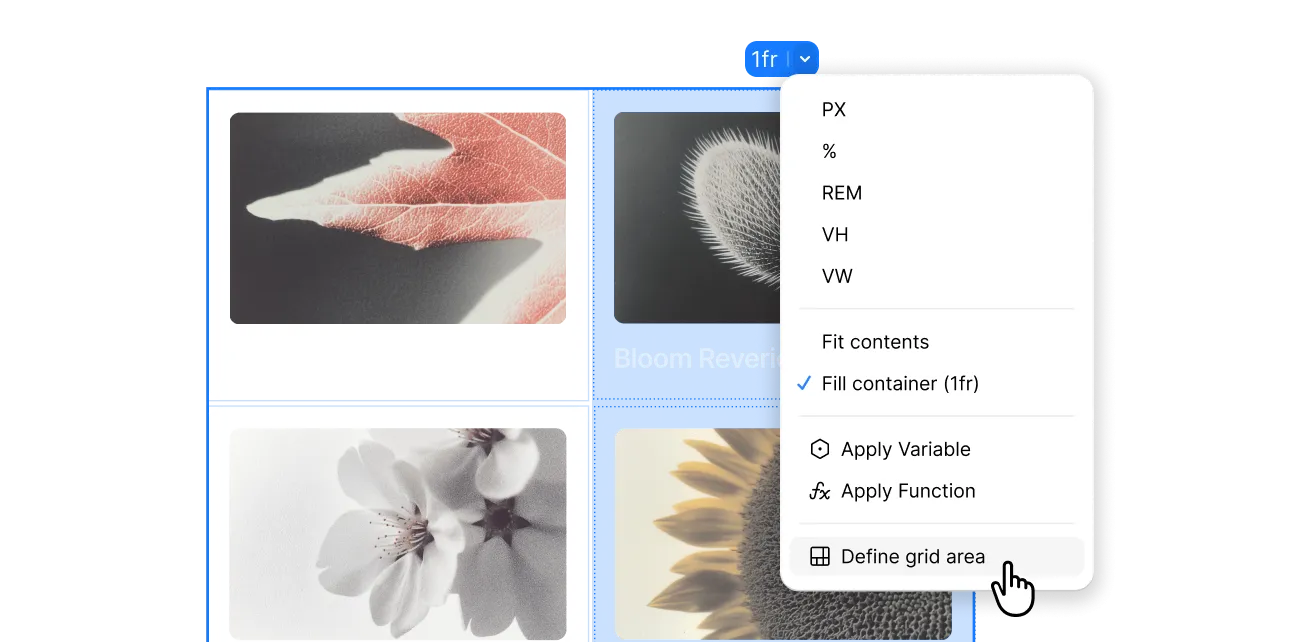Select the fuzzy bud image thumbnail

pyautogui.click(x=697, y=218)
